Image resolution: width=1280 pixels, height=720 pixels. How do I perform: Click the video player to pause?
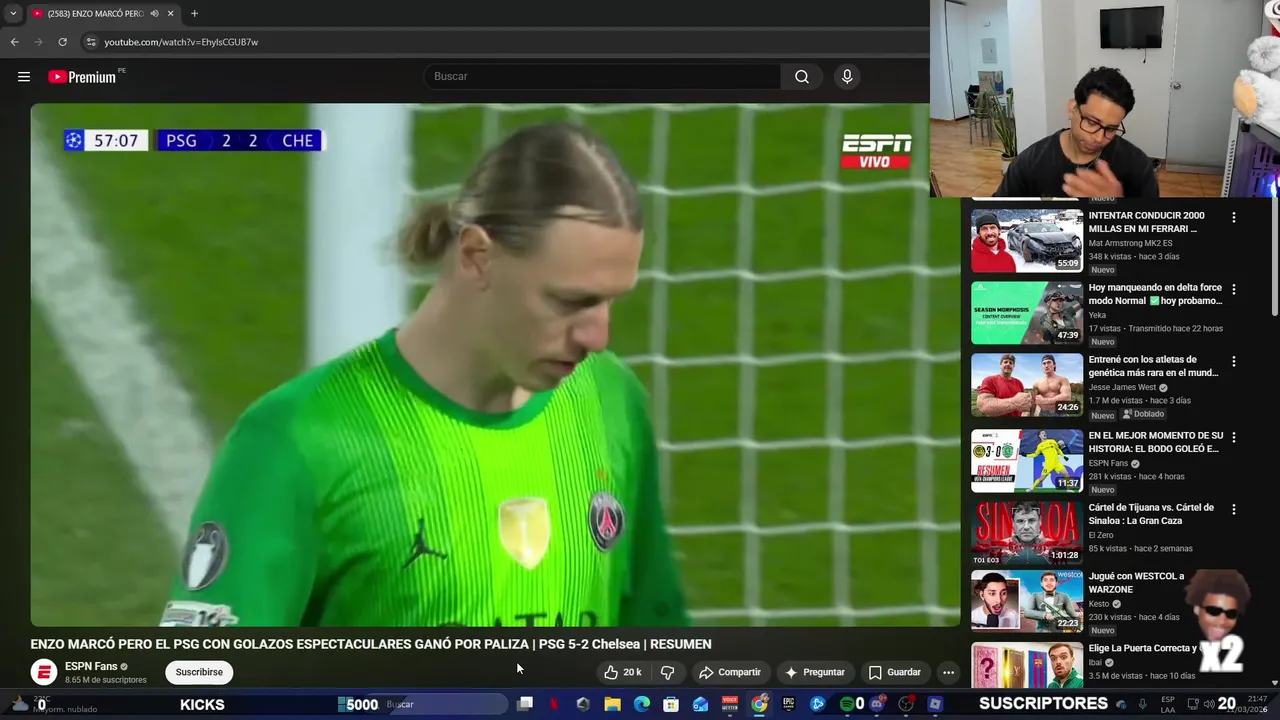[495, 365]
